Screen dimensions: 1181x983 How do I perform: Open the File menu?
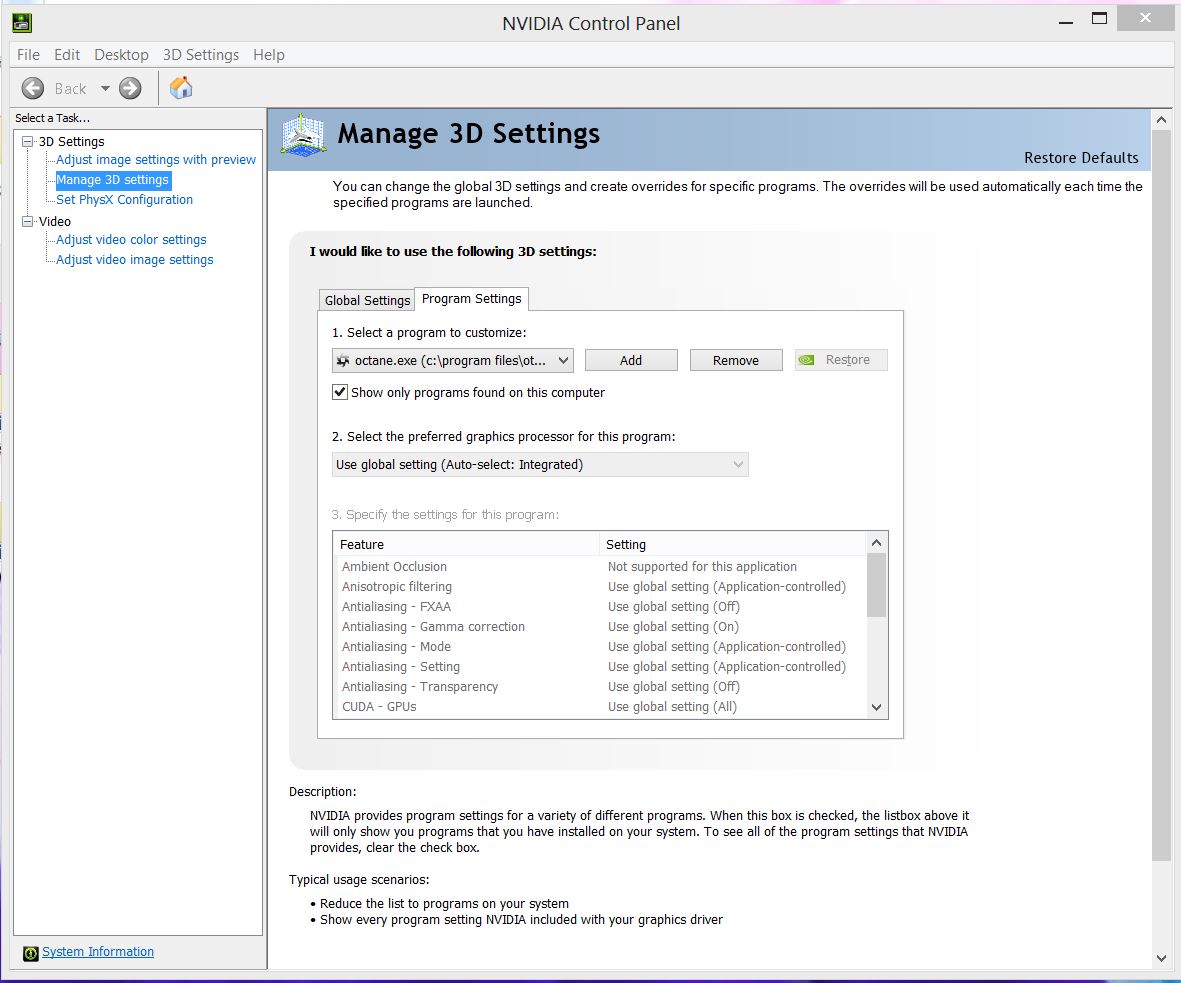pyautogui.click(x=29, y=54)
